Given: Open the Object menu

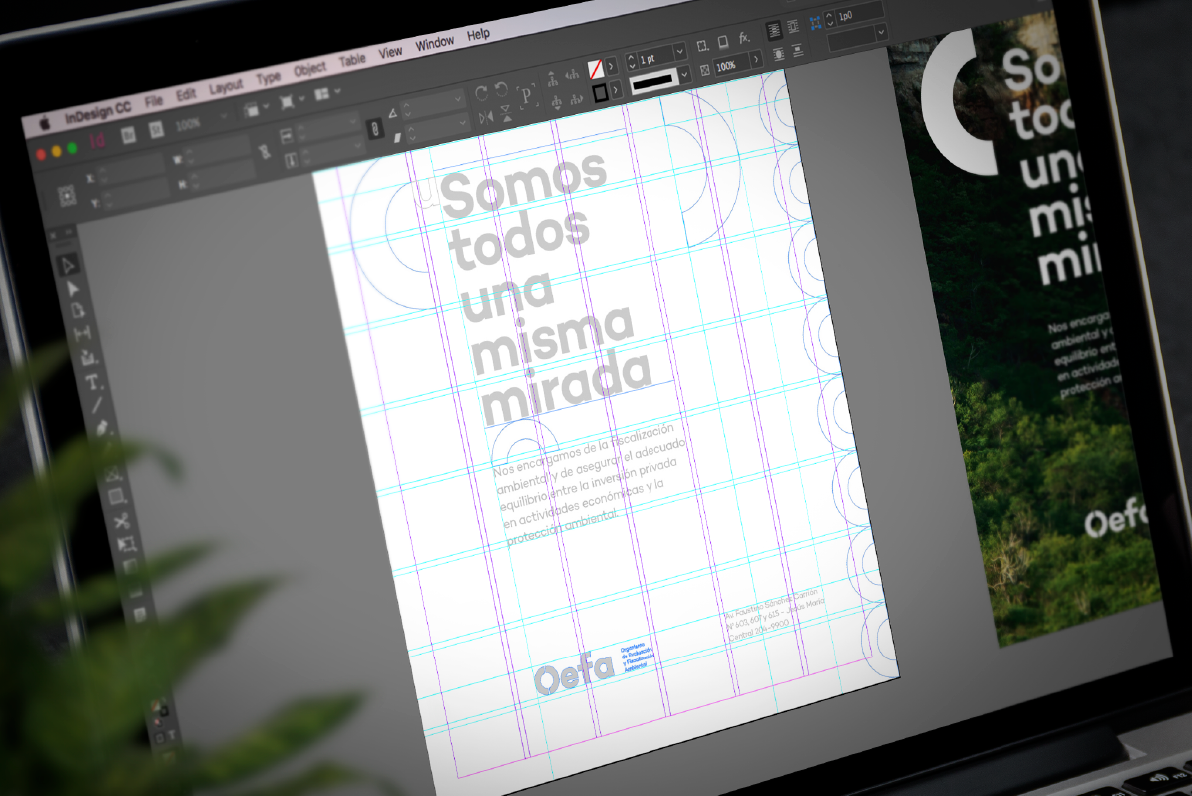Looking at the screenshot, I should tap(310, 69).
